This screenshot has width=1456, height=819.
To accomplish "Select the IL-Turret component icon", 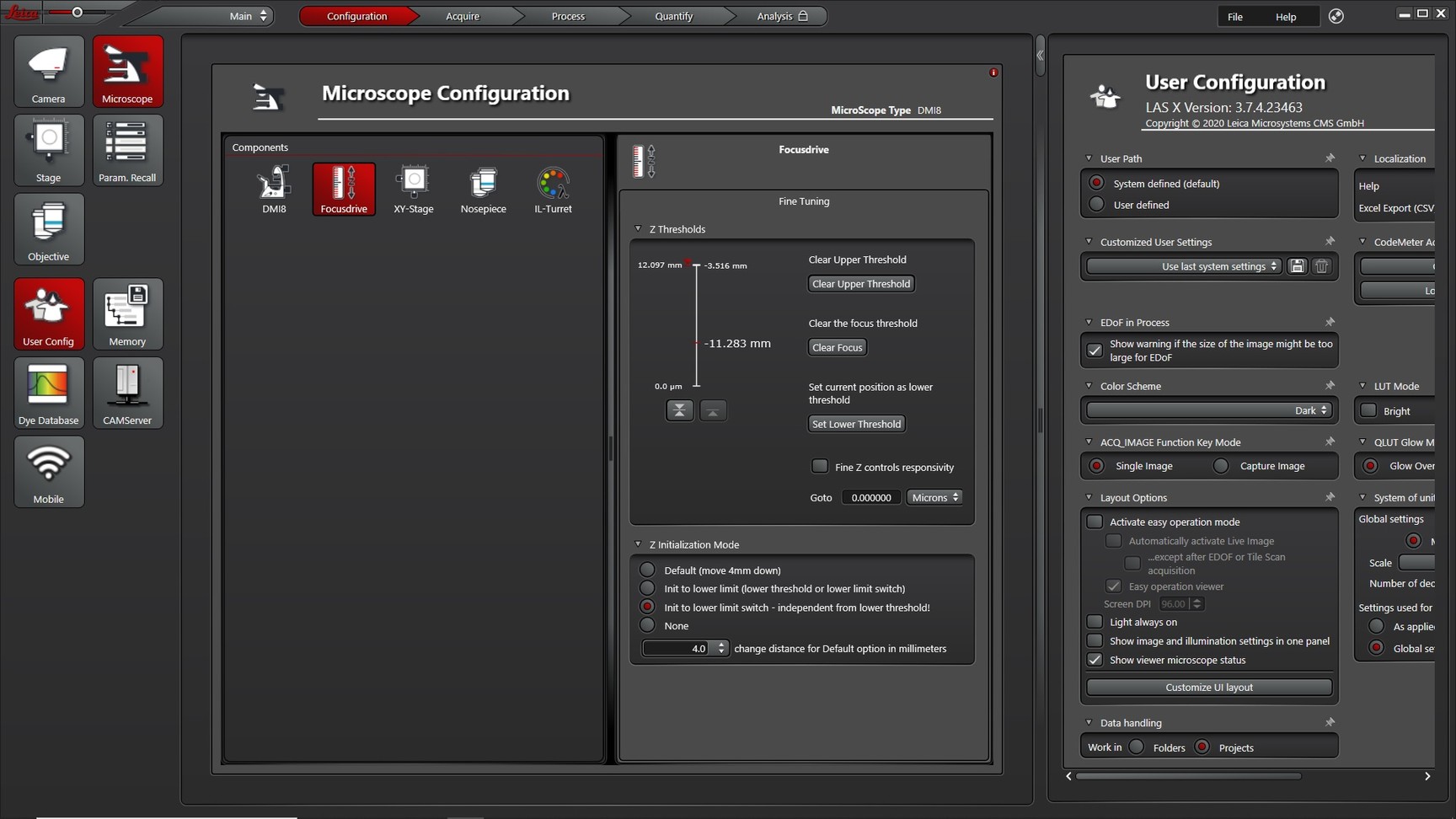I will tap(553, 189).
